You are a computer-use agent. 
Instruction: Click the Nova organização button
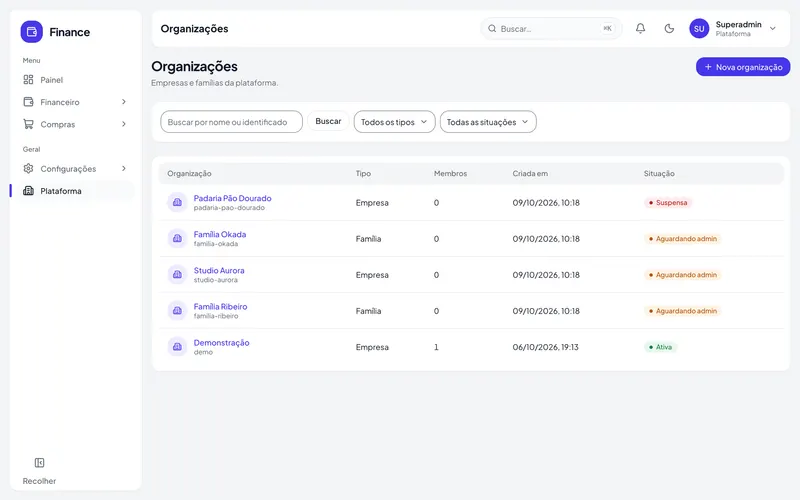[743, 67]
